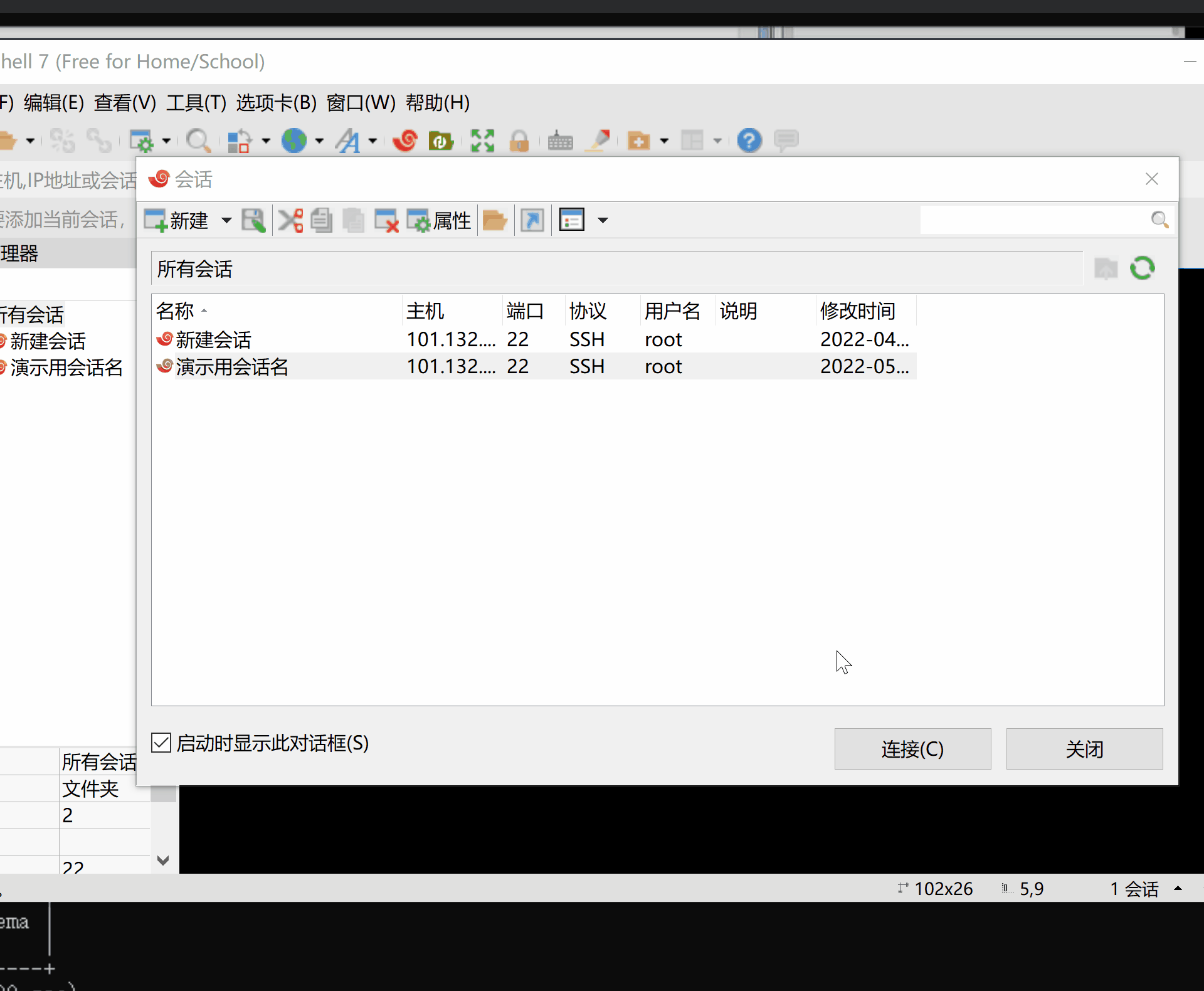Click the cut scissors icon

pos(290,220)
